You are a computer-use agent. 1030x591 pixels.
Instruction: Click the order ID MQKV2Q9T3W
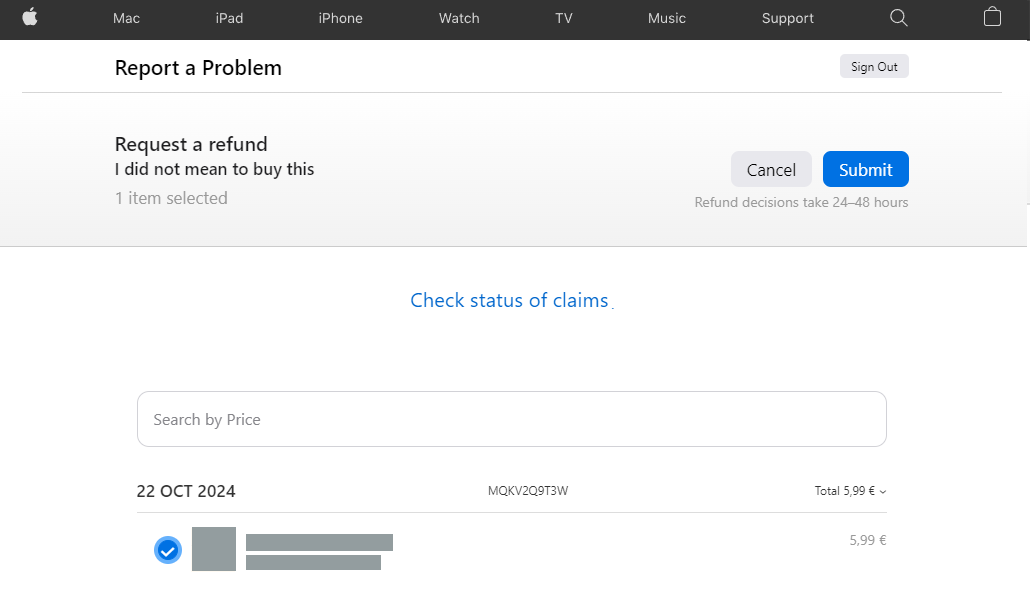tap(528, 491)
